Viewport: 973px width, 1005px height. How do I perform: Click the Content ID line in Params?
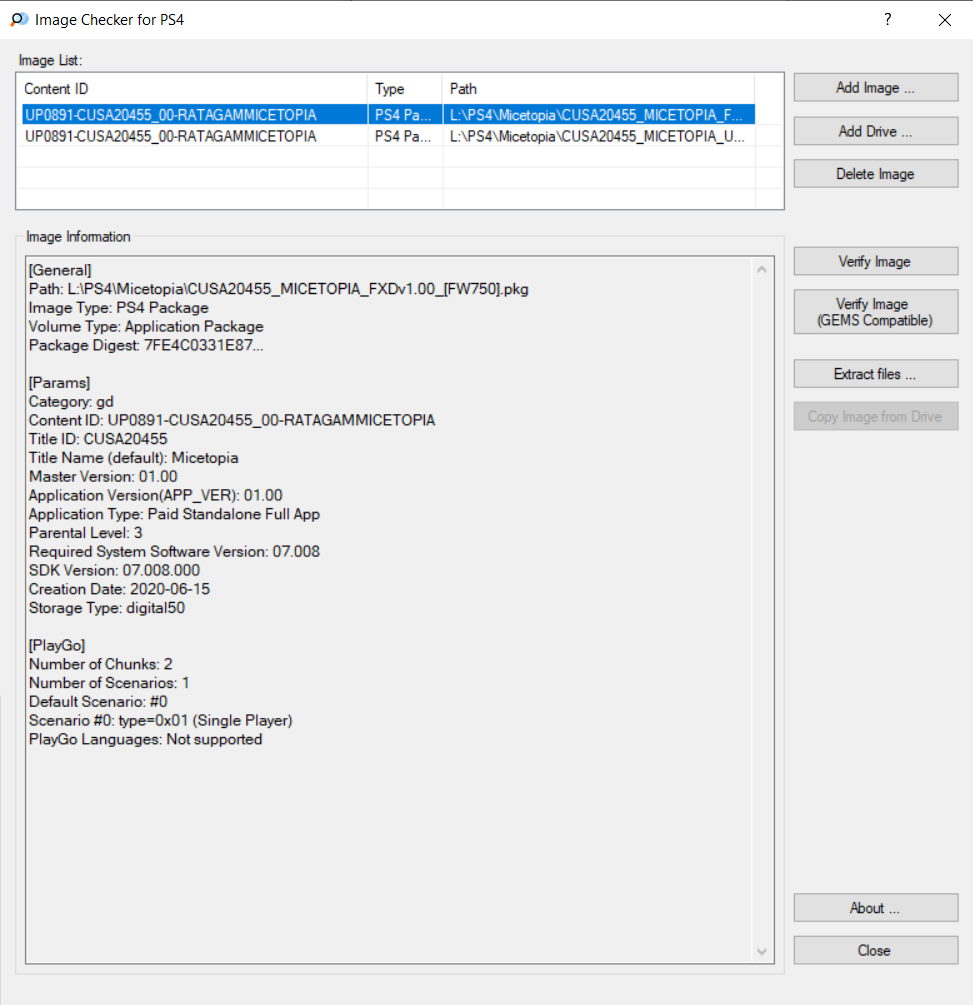click(232, 420)
